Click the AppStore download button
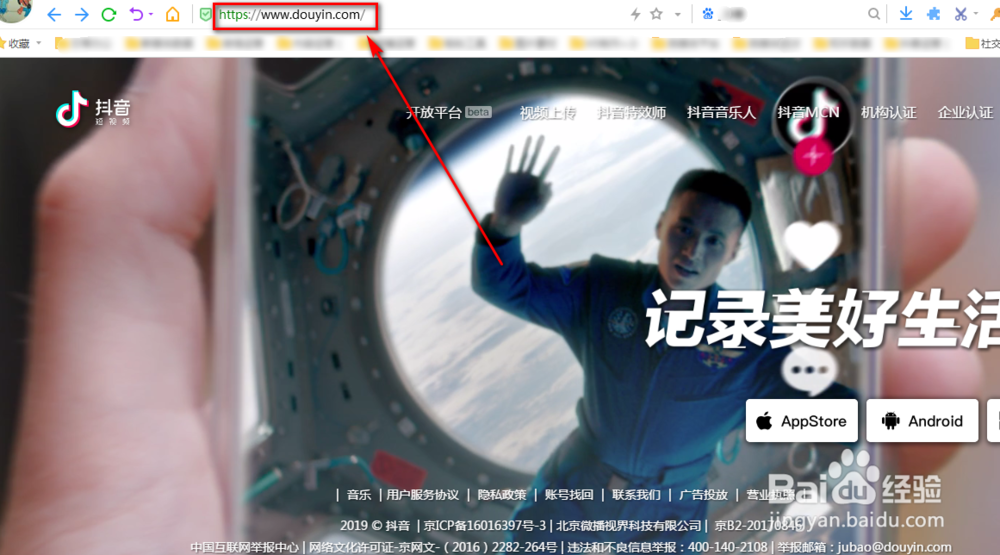The height and width of the screenshot is (555, 1000). (x=802, y=421)
